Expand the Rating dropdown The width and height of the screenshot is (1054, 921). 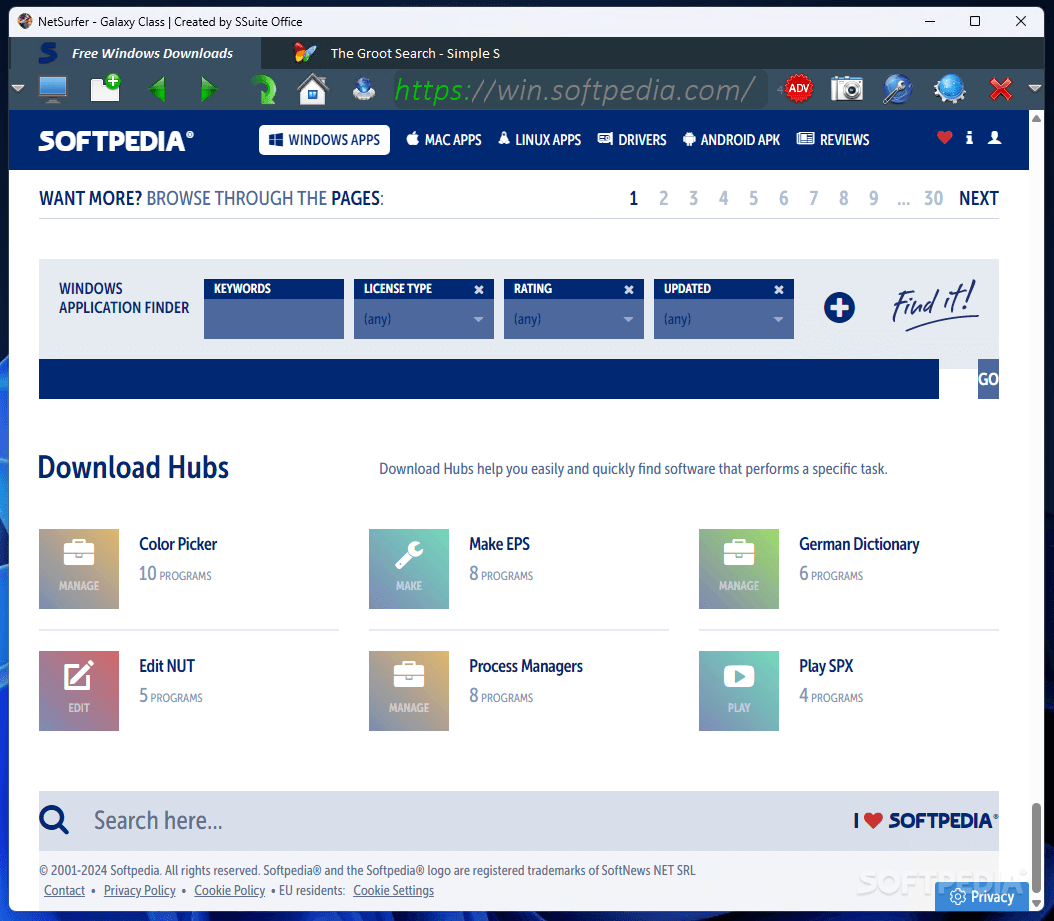573,319
